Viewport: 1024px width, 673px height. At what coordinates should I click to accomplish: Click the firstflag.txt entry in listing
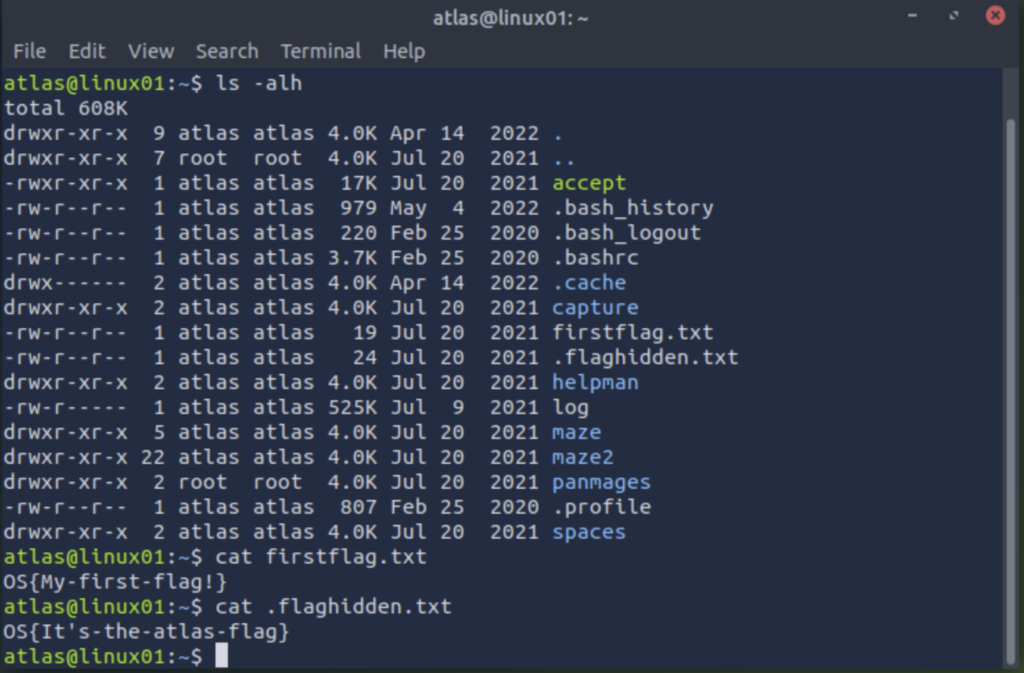633,332
